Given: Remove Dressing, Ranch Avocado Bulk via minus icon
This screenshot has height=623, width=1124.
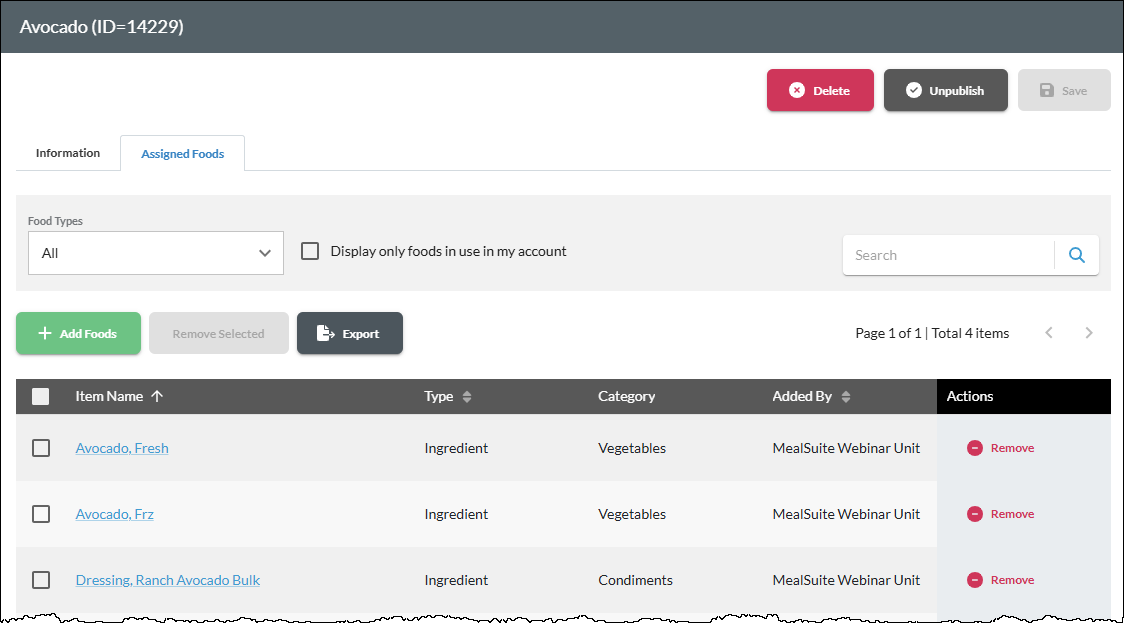Looking at the screenshot, I should click(975, 580).
